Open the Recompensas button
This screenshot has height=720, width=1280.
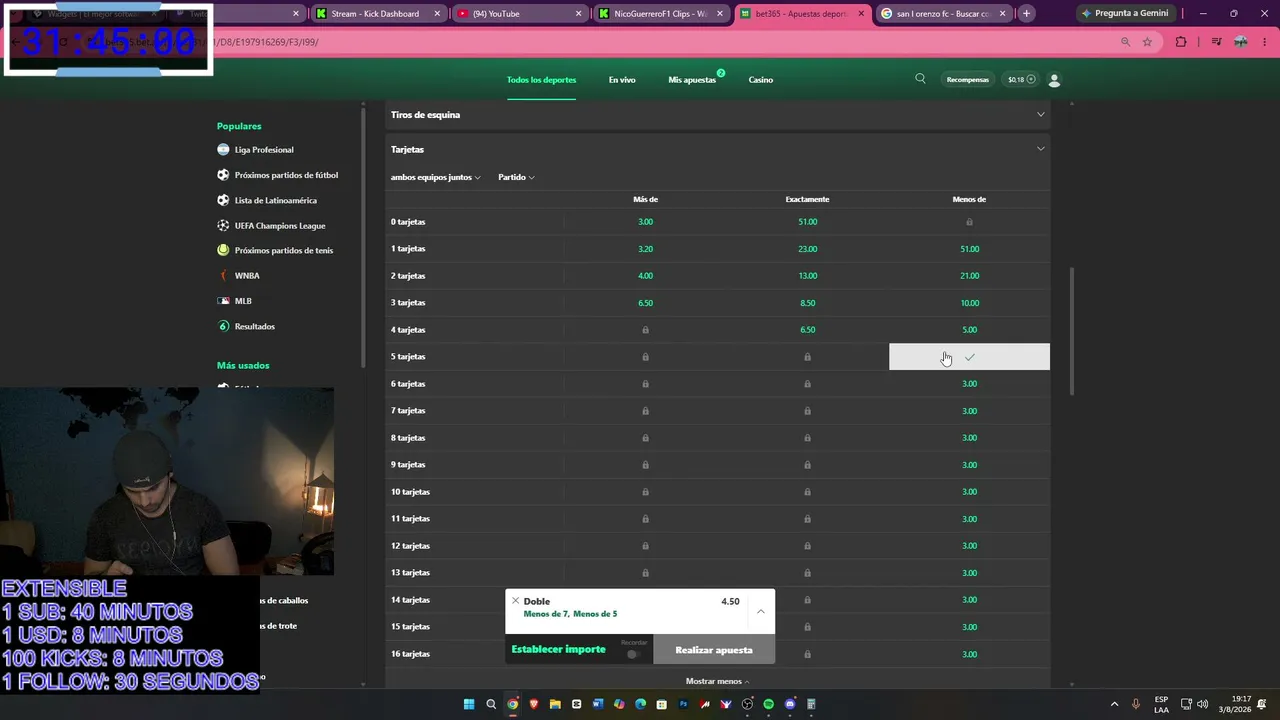[x=968, y=80]
